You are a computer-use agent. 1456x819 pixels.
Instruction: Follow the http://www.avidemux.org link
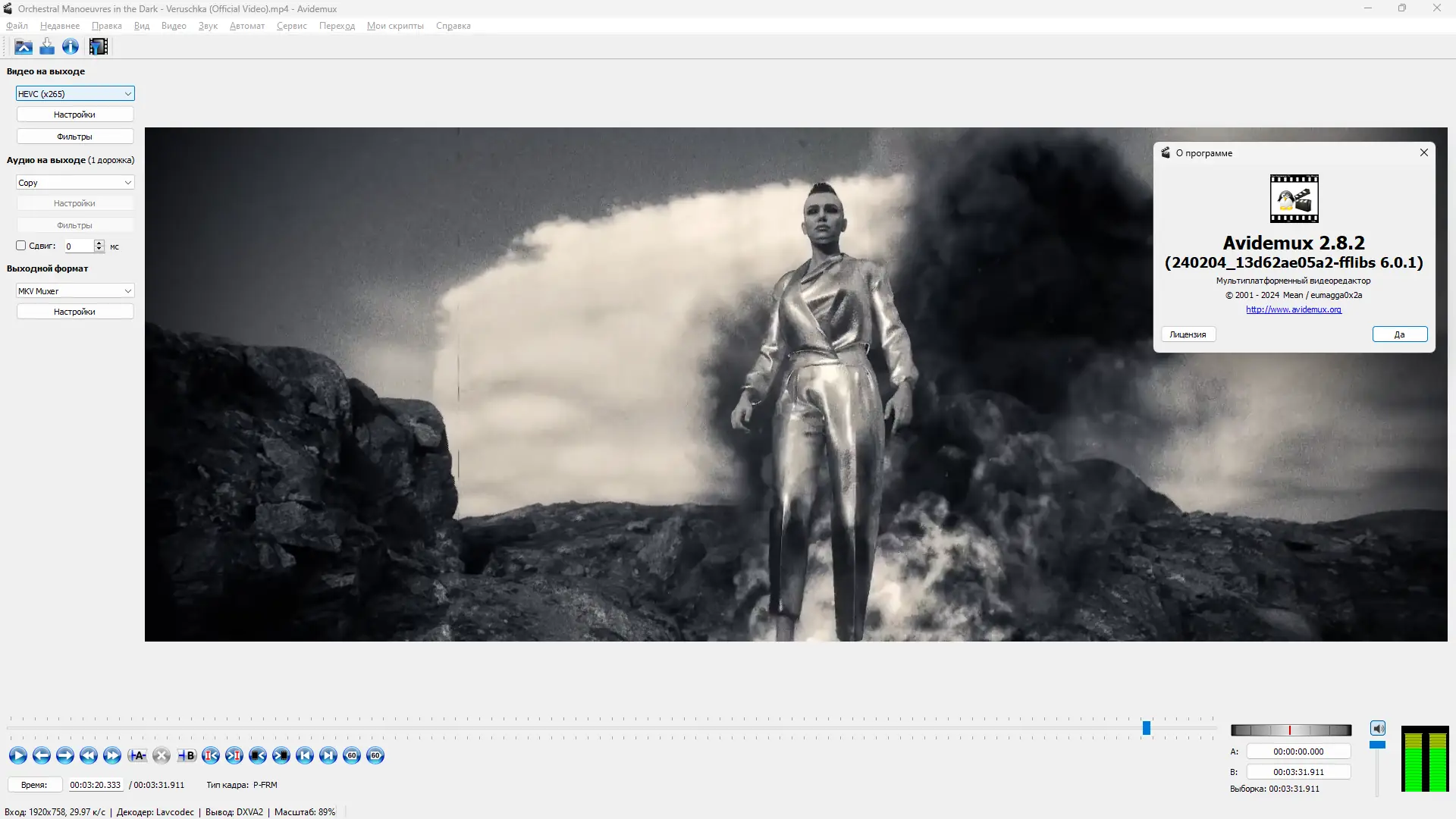[x=1293, y=309]
